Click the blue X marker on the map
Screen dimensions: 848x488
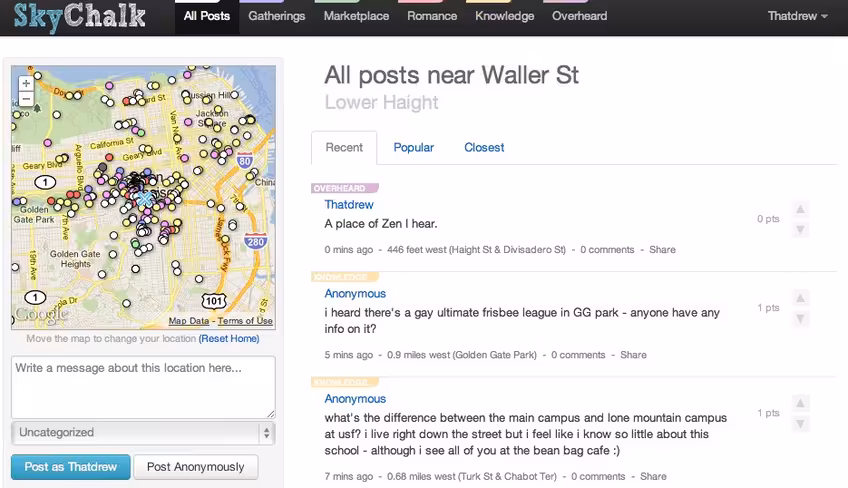(144, 199)
